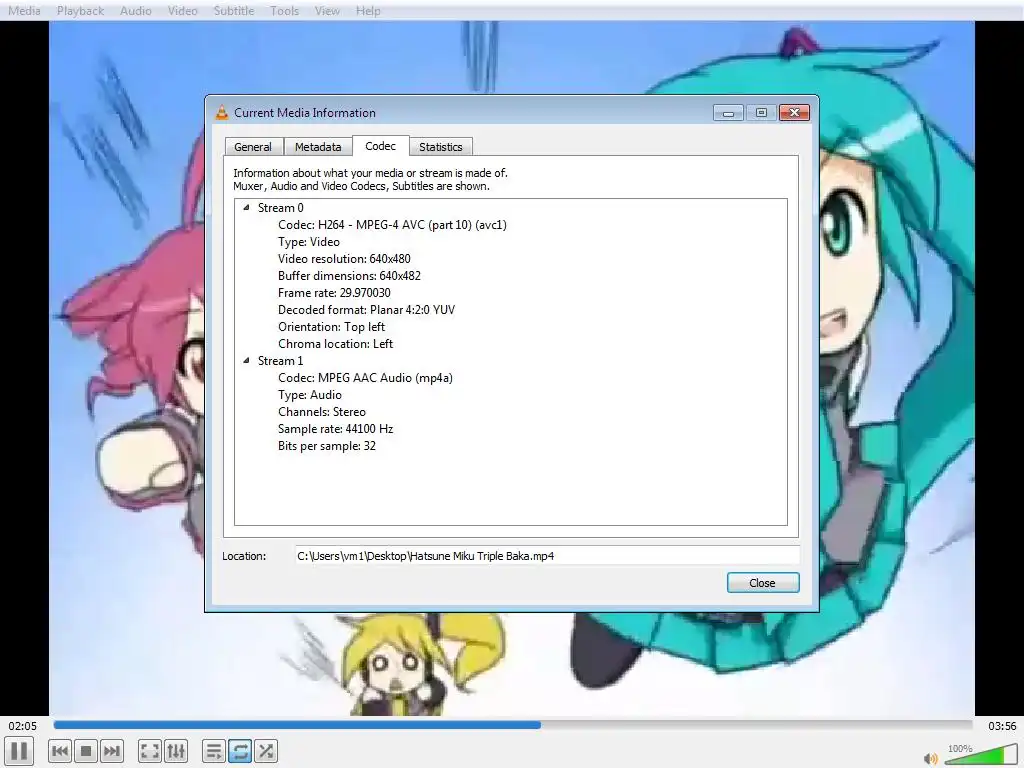Open the Playback menu
The height and width of the screenshot is (768, 1024).
tap(80, 10)
